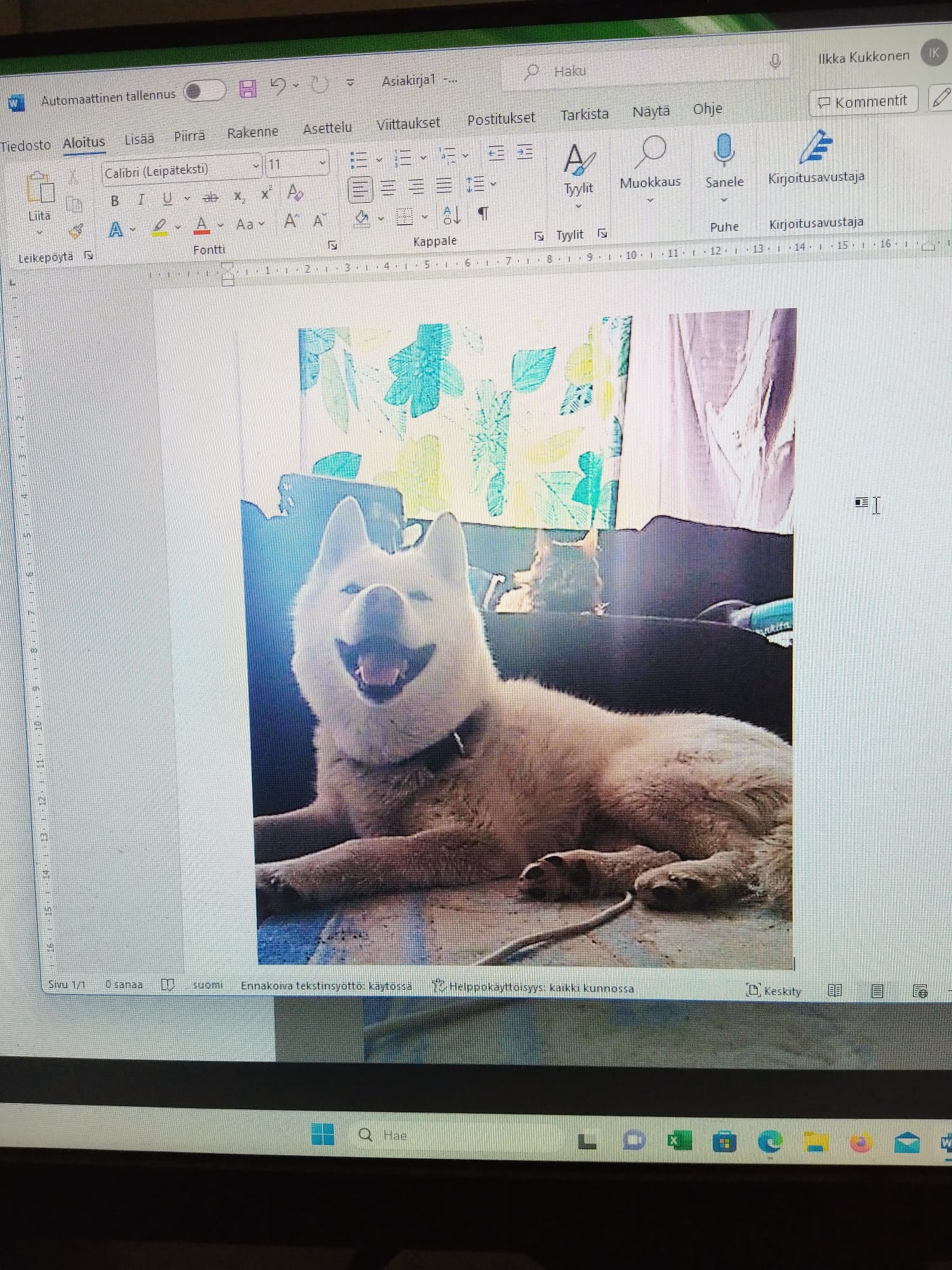Open the highlight color dropdown arrow
The width and height of the screenshot is (952, 1270).
pyautogui.click(x=178, y=227)
